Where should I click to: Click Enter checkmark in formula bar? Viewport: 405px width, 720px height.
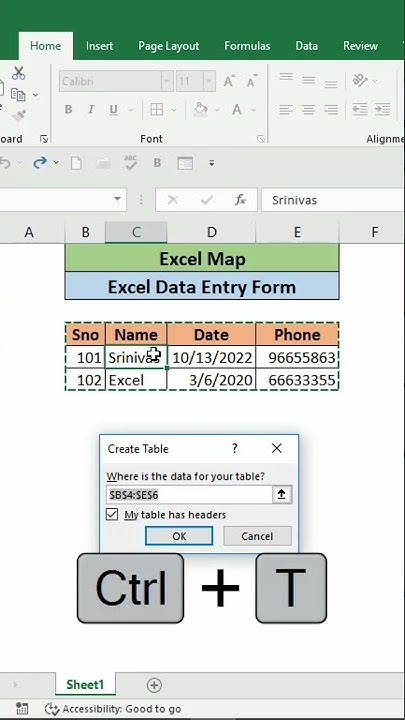207,200
